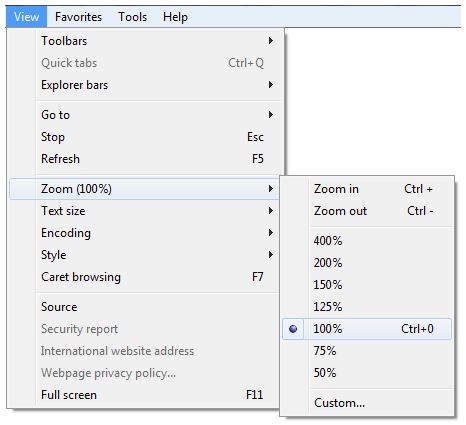Viewport: 466px width, 425px height.
Task: Choose the 75% zoom level
Action: coord(367,351)
